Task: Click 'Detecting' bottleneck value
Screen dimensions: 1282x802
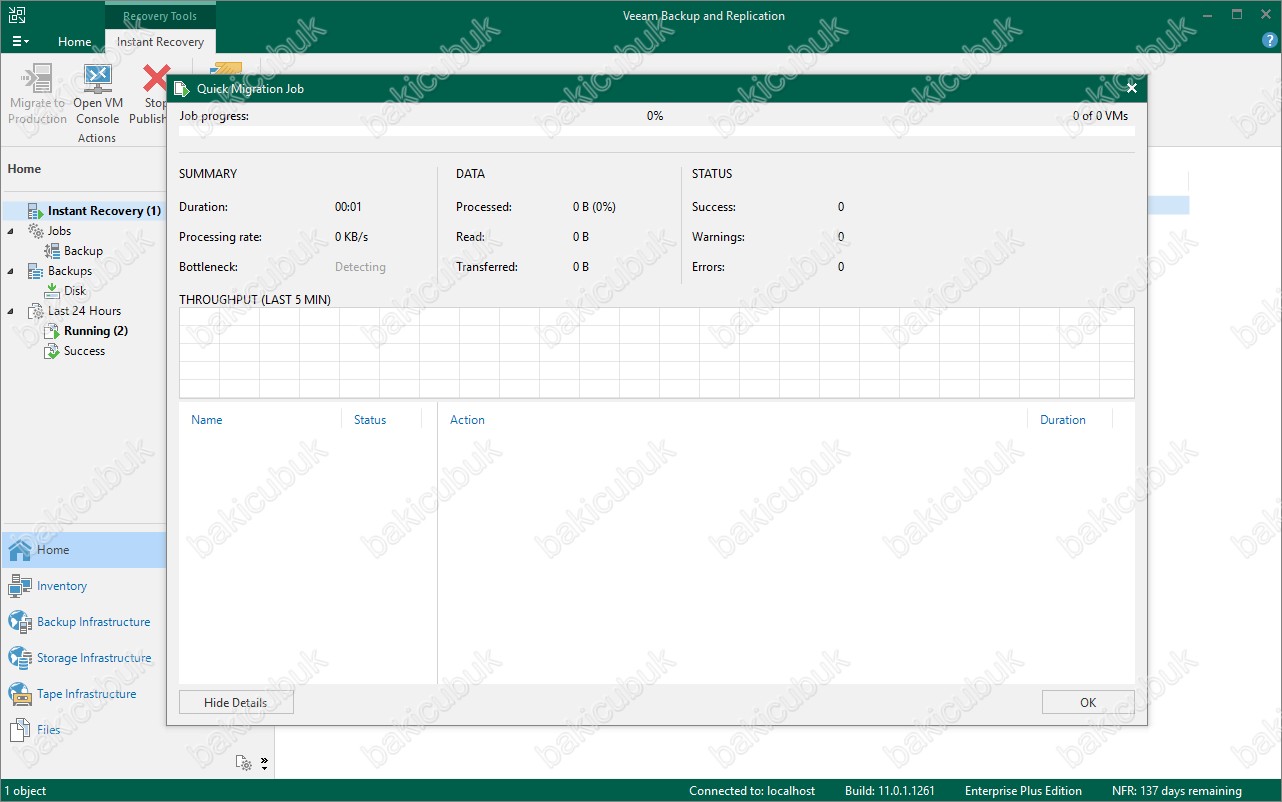Action: point(360,267)
